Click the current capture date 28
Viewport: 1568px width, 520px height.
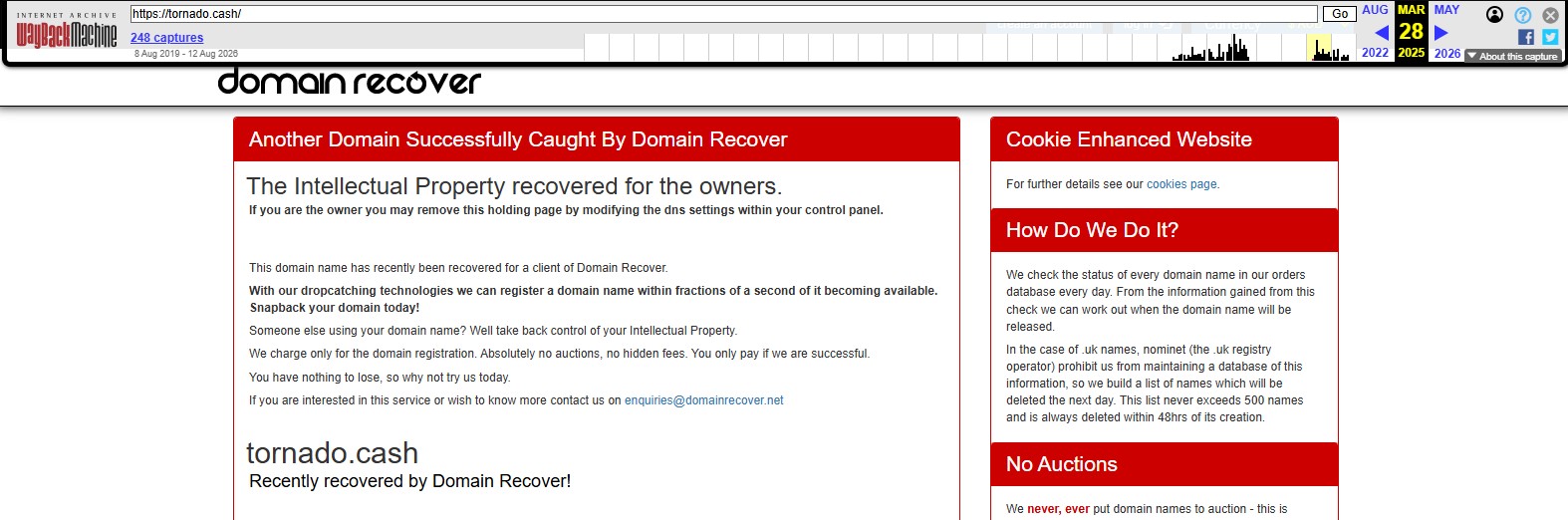pos(1411,32)
